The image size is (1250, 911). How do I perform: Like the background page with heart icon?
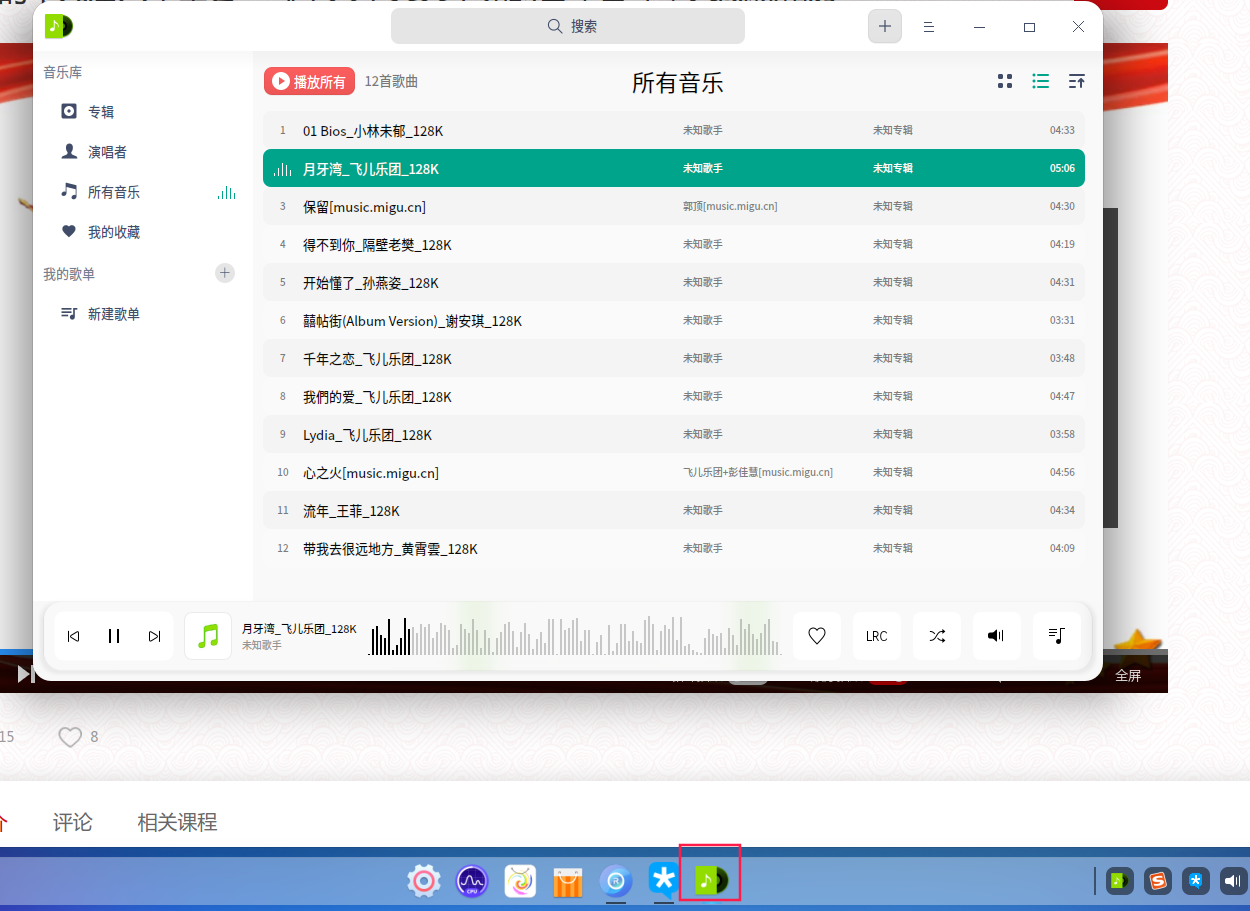(x=70, y=737)
